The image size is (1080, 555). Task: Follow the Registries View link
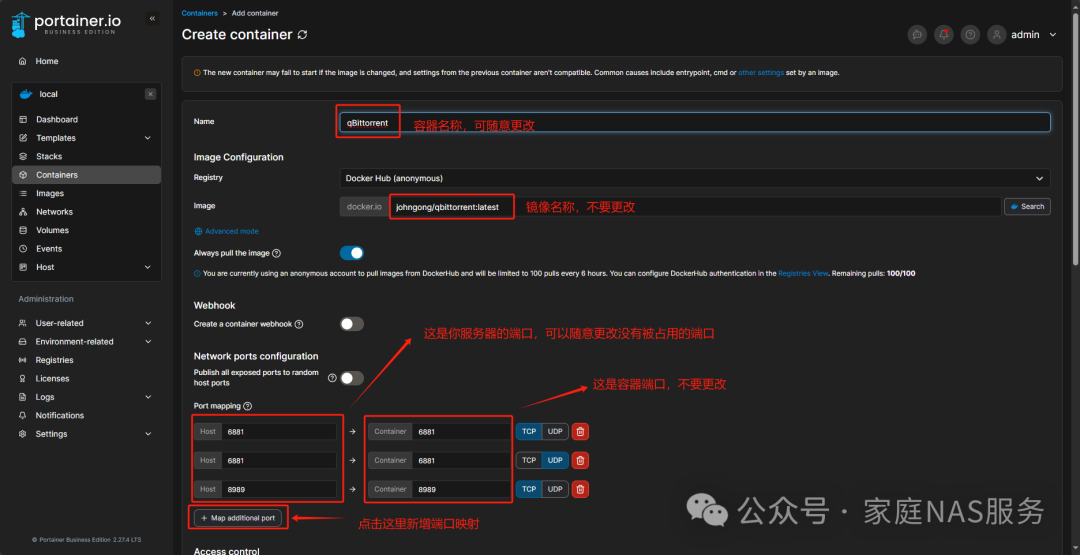tap(803, 273)
